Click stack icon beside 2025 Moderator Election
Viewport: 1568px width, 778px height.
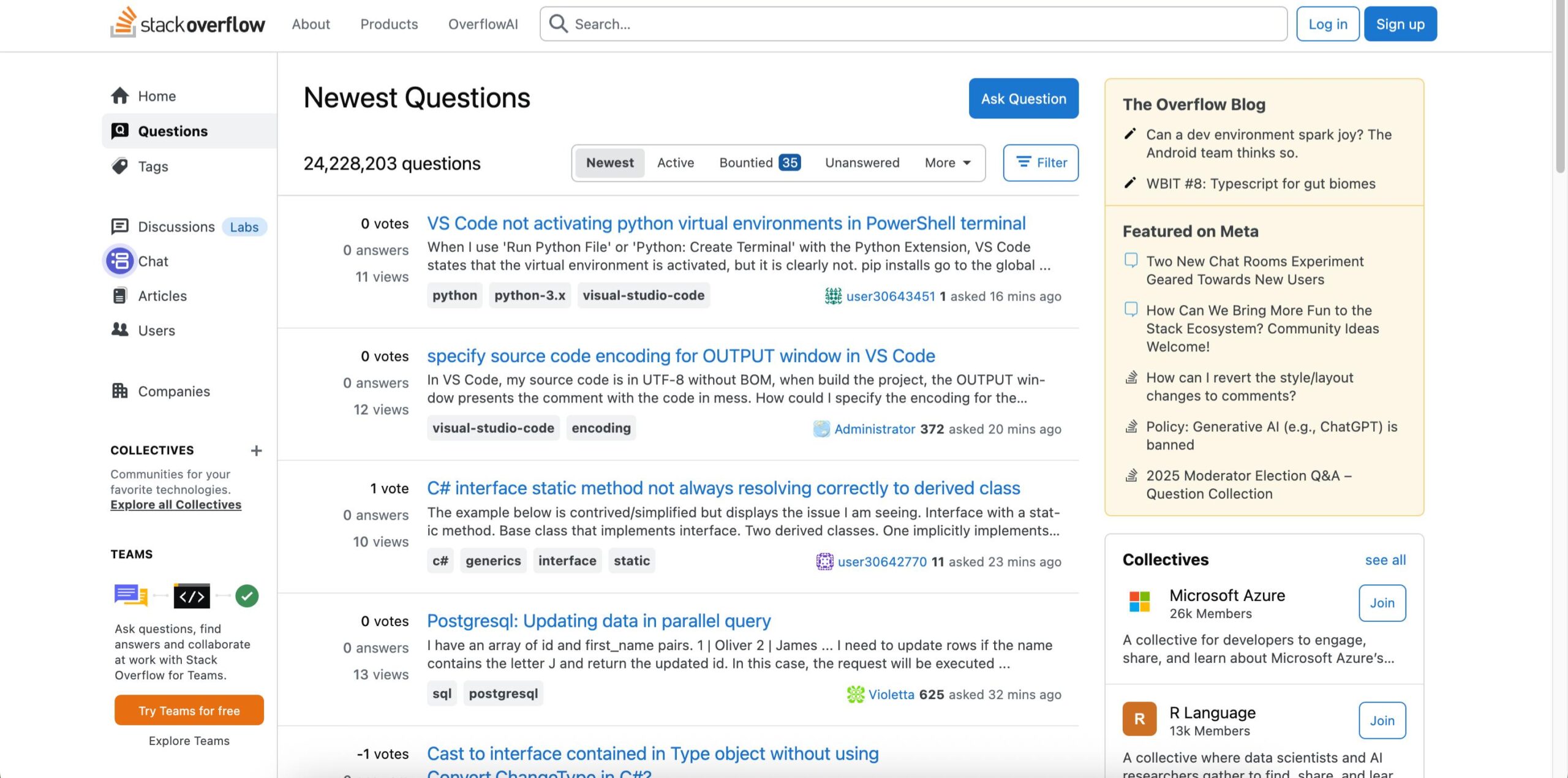tap(1131, 475)
